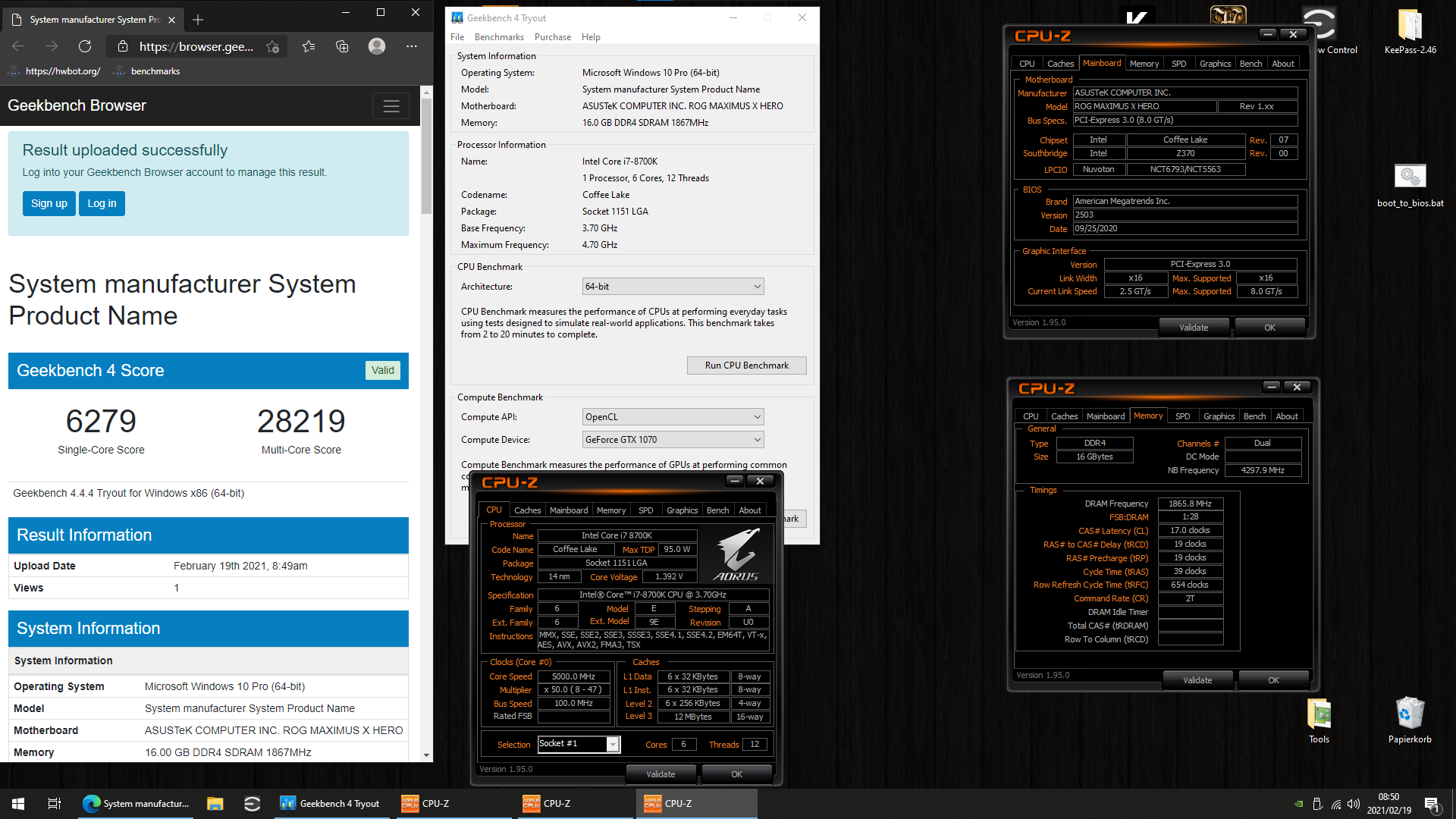This screenshot has width=1456, height=819.
Task: Click the volume icon in system tray
Action: (x=1354, y=804)
